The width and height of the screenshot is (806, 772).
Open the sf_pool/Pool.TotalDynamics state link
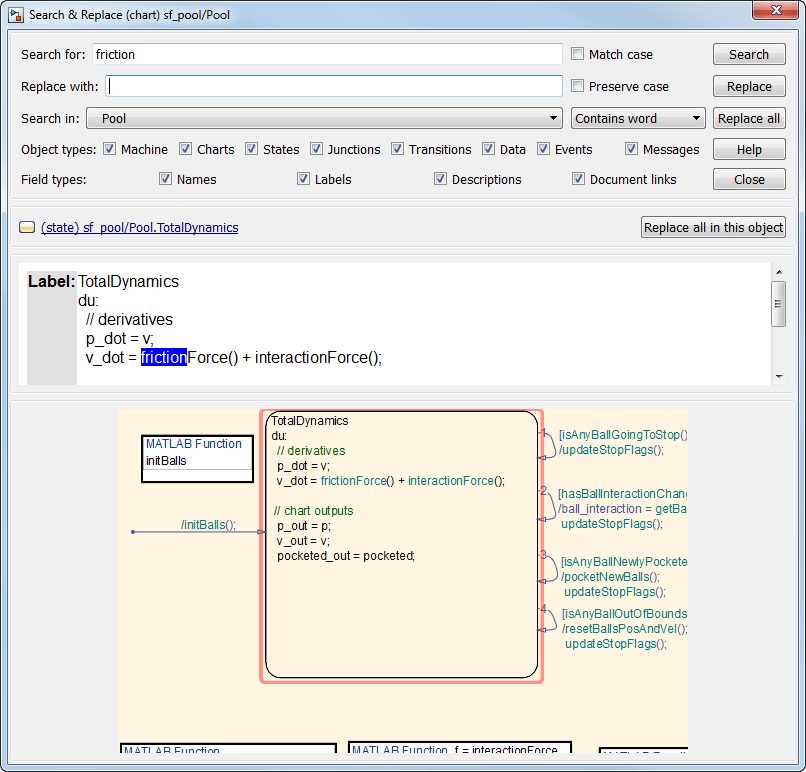coord(139,227)
